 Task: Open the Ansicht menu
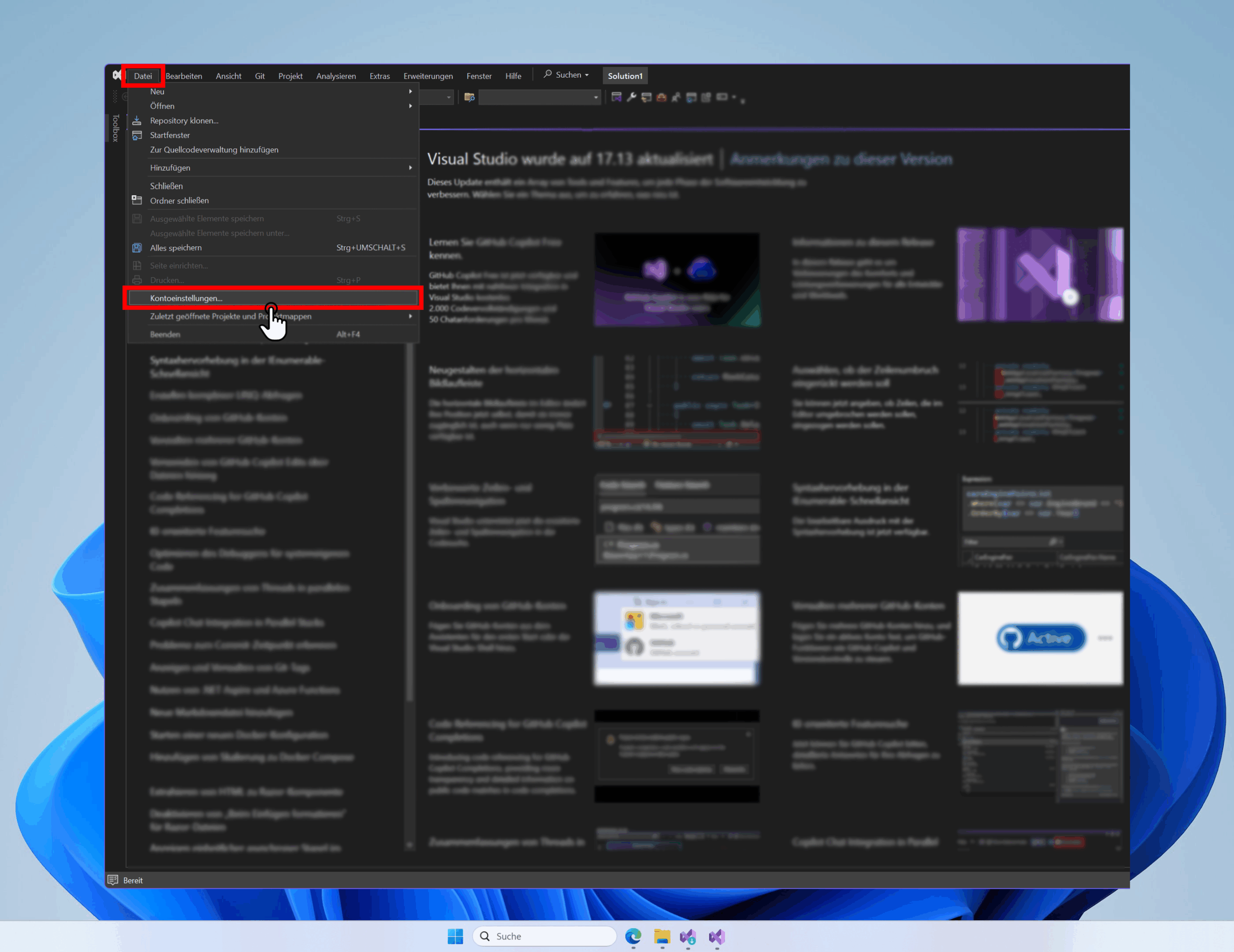coord(228,76)
